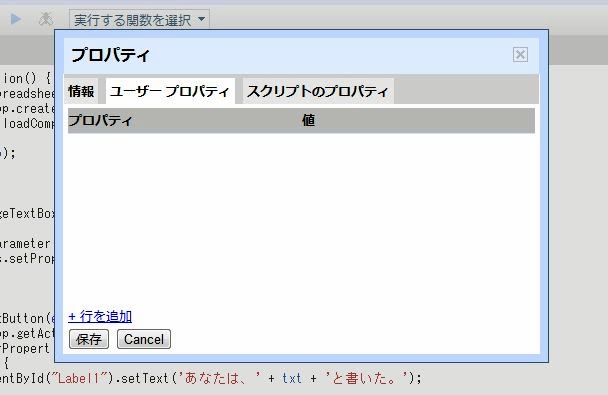This screenshot has width=608, height=395.
Task: Run the script with play icon
Action: click(16, 19)
